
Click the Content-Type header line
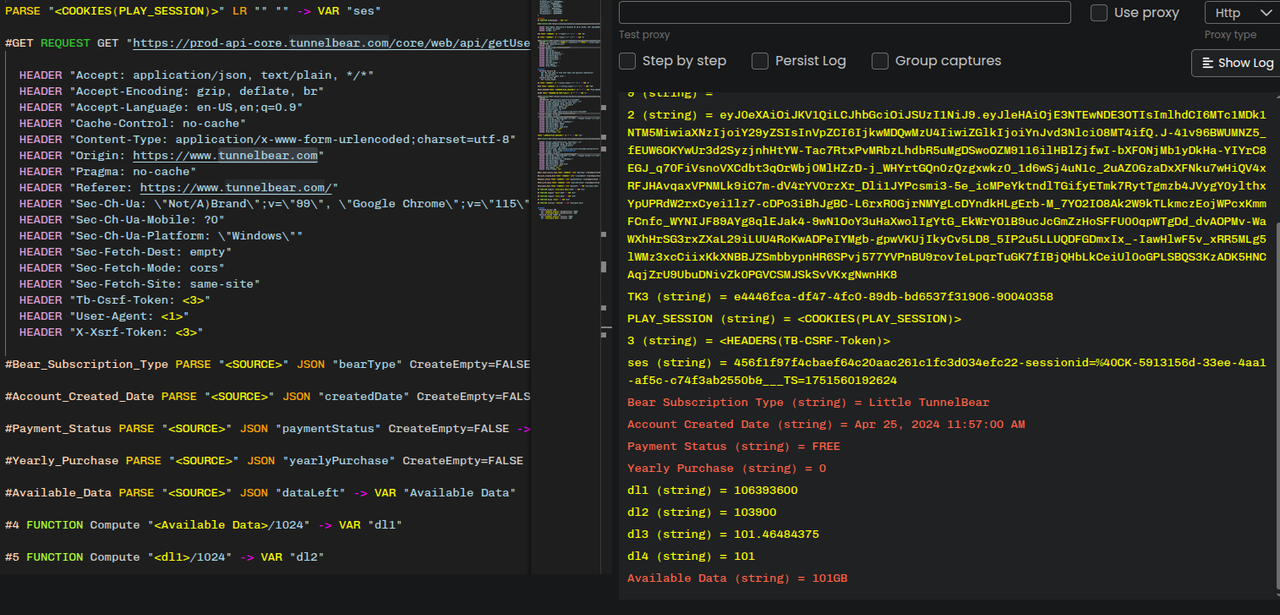[267, 139]
